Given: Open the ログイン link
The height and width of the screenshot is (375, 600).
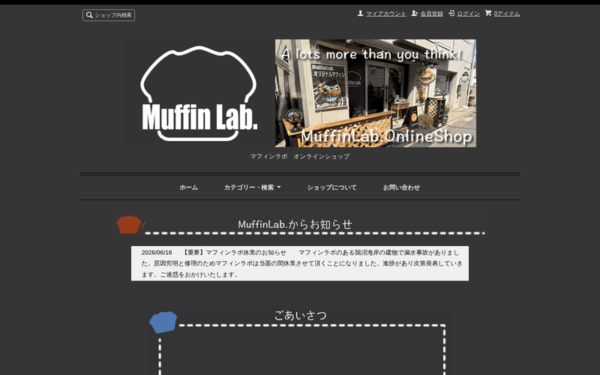Looking at the screenshot, I should click(468, 14).
